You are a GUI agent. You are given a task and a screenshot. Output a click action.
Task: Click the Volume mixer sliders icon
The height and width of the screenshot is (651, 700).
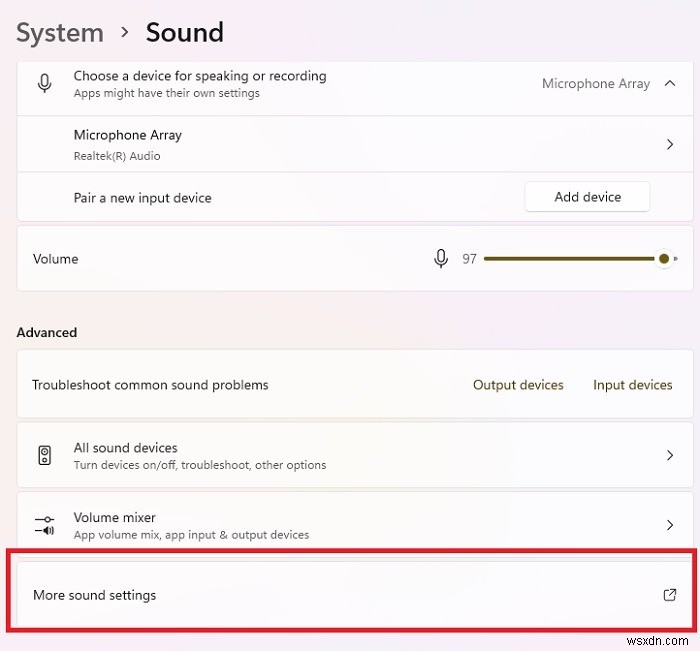[45, 525]
